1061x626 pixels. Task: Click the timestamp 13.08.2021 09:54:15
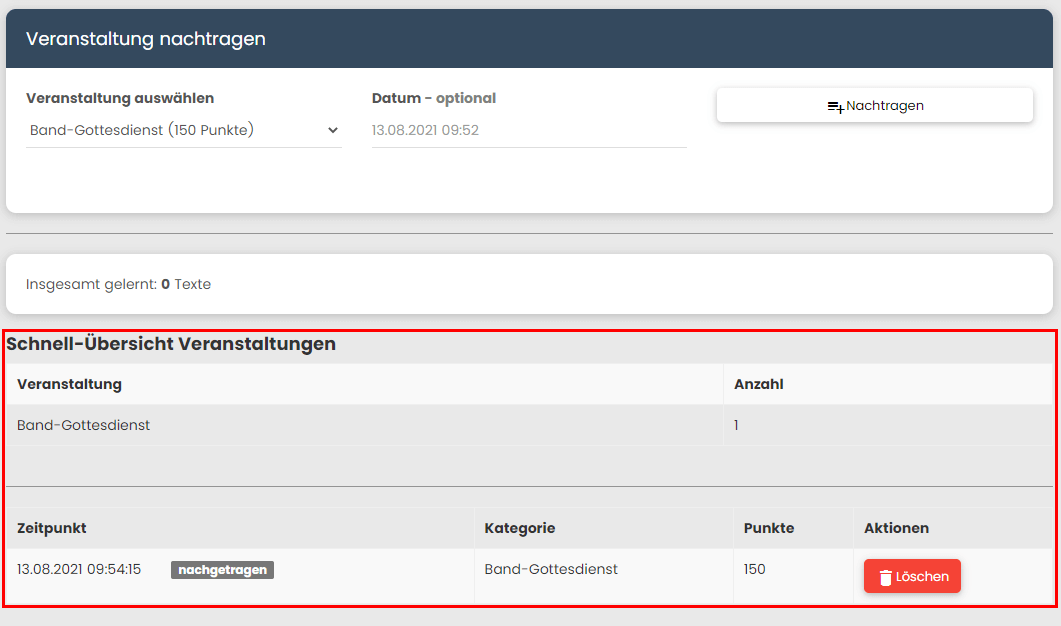pyautogui.click(x=79, y=569)
